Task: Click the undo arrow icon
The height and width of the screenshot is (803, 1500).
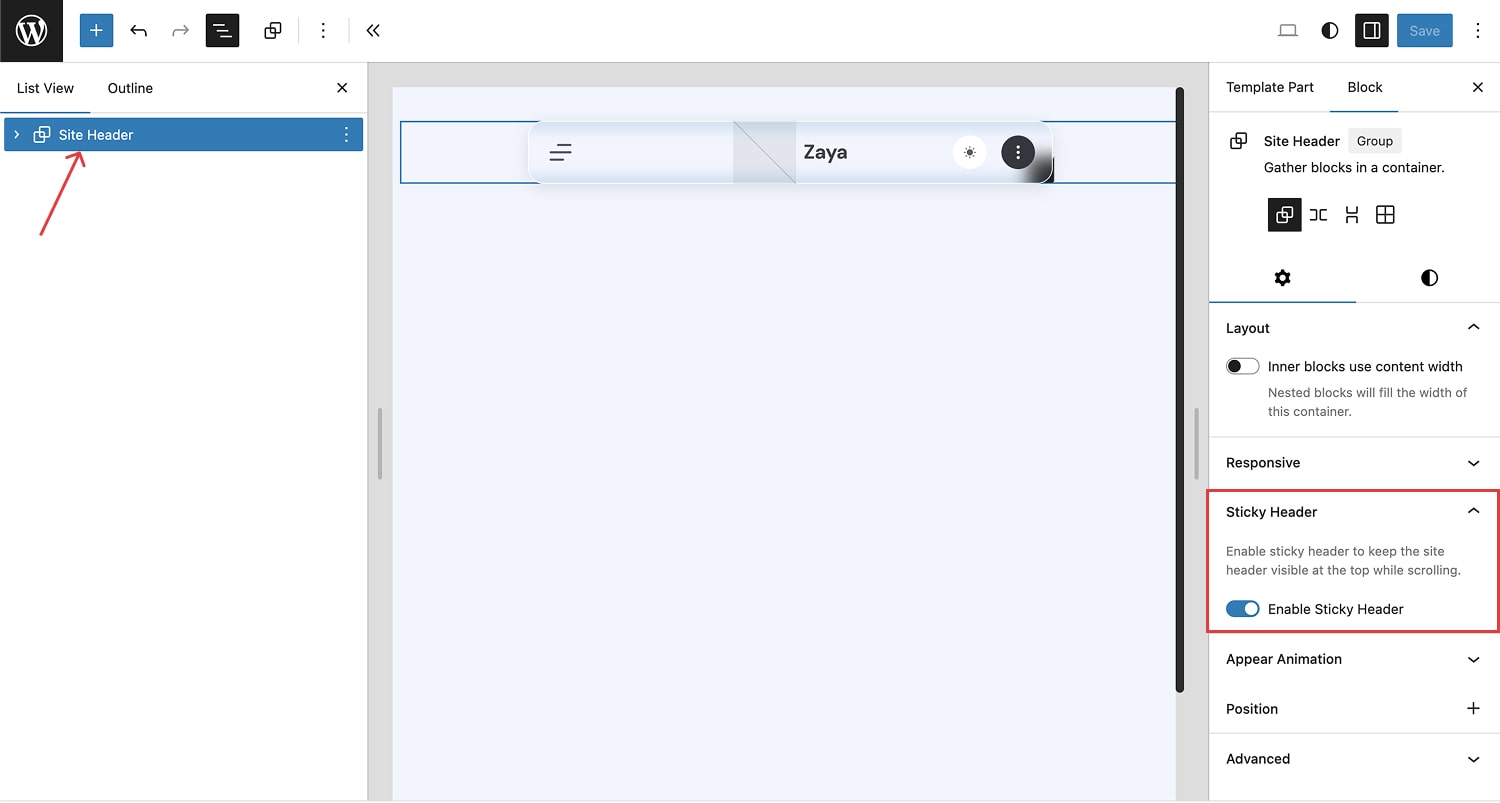Action: tap(139, 31)
